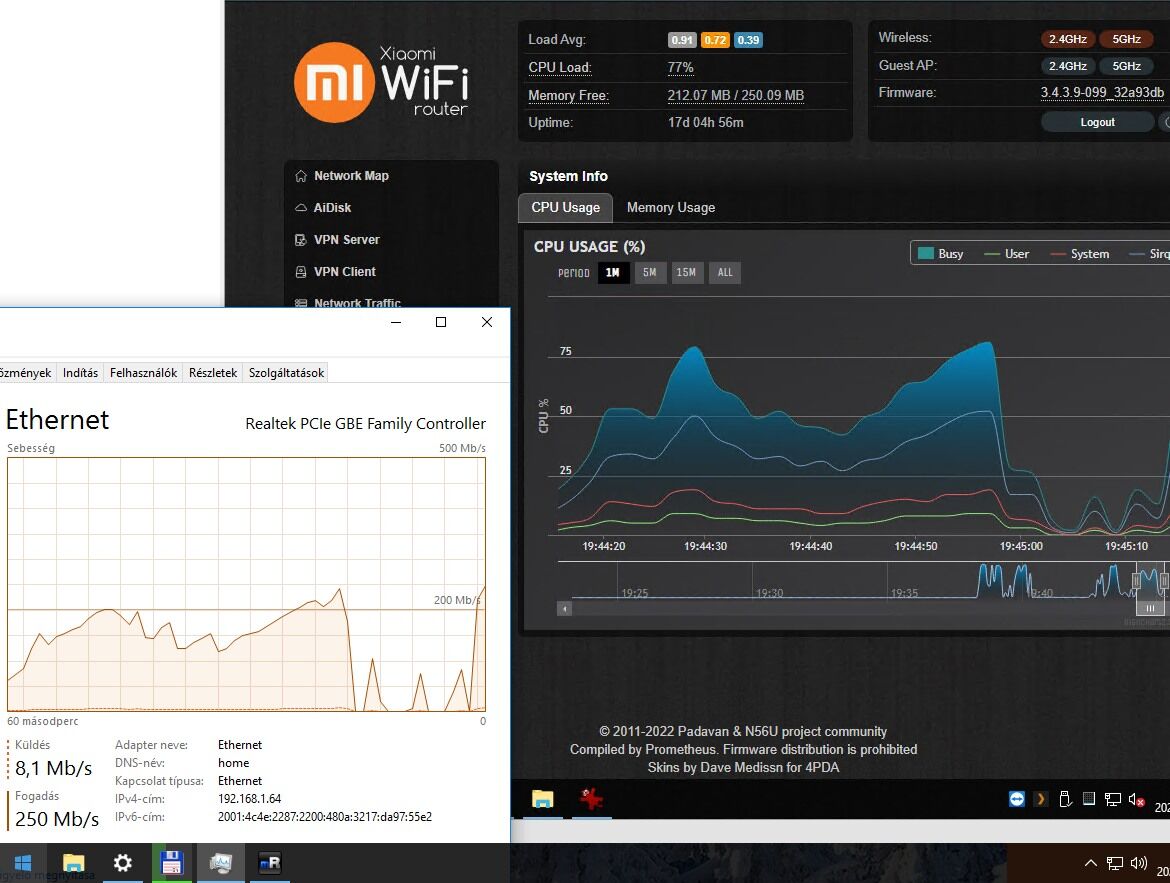Click the 250 Mb/s receive value
The image size is (1170, 883).
pos(57,819)
